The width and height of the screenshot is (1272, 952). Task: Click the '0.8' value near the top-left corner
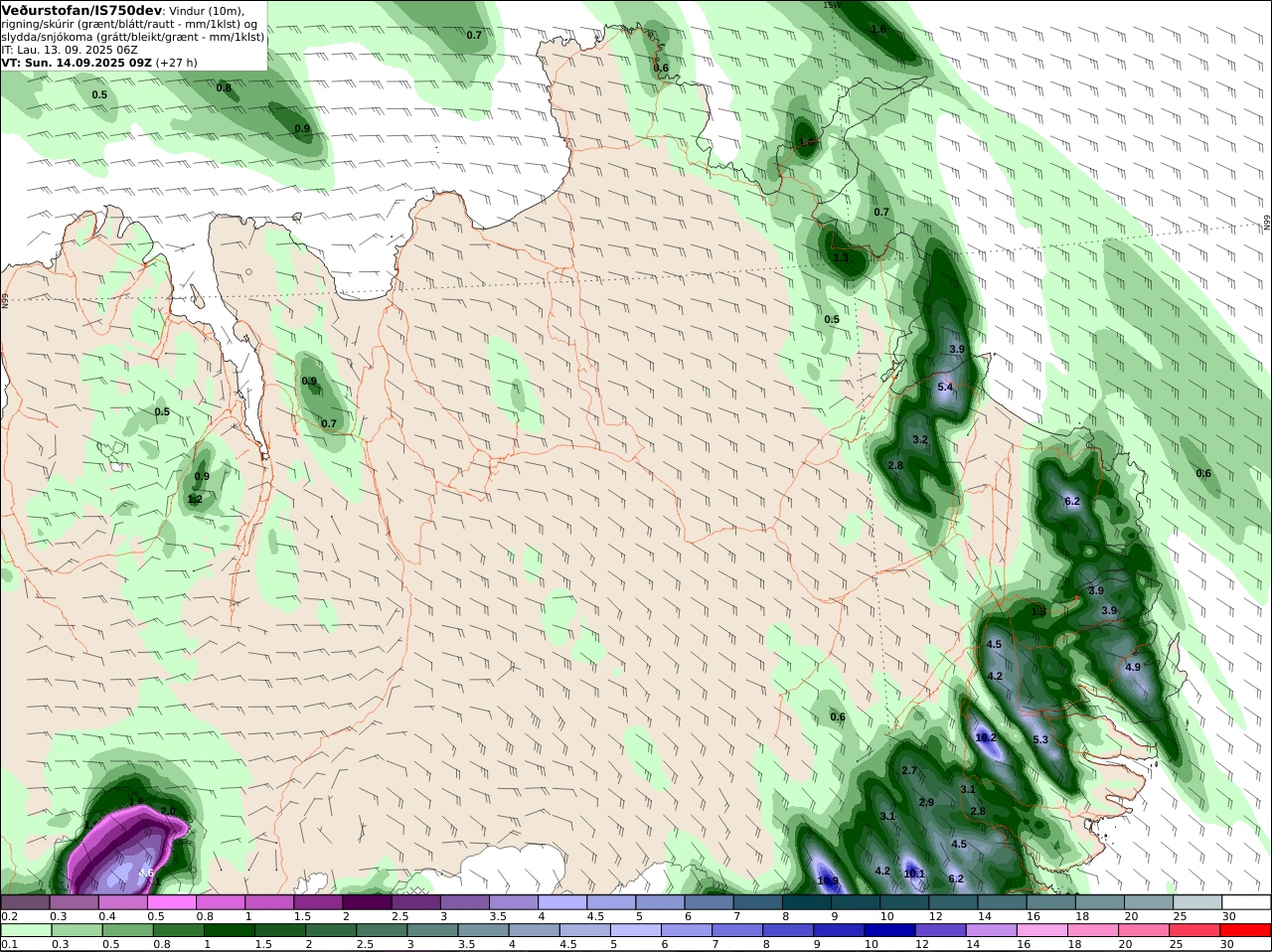(x=224, y=87)
